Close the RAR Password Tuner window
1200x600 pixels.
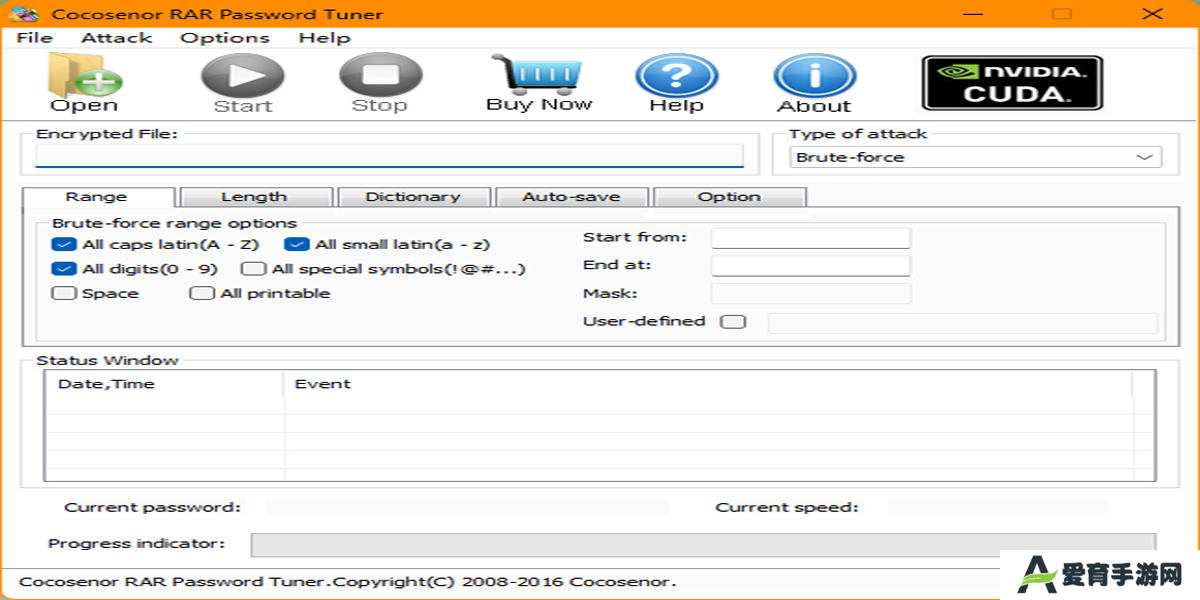[1153, 14]
